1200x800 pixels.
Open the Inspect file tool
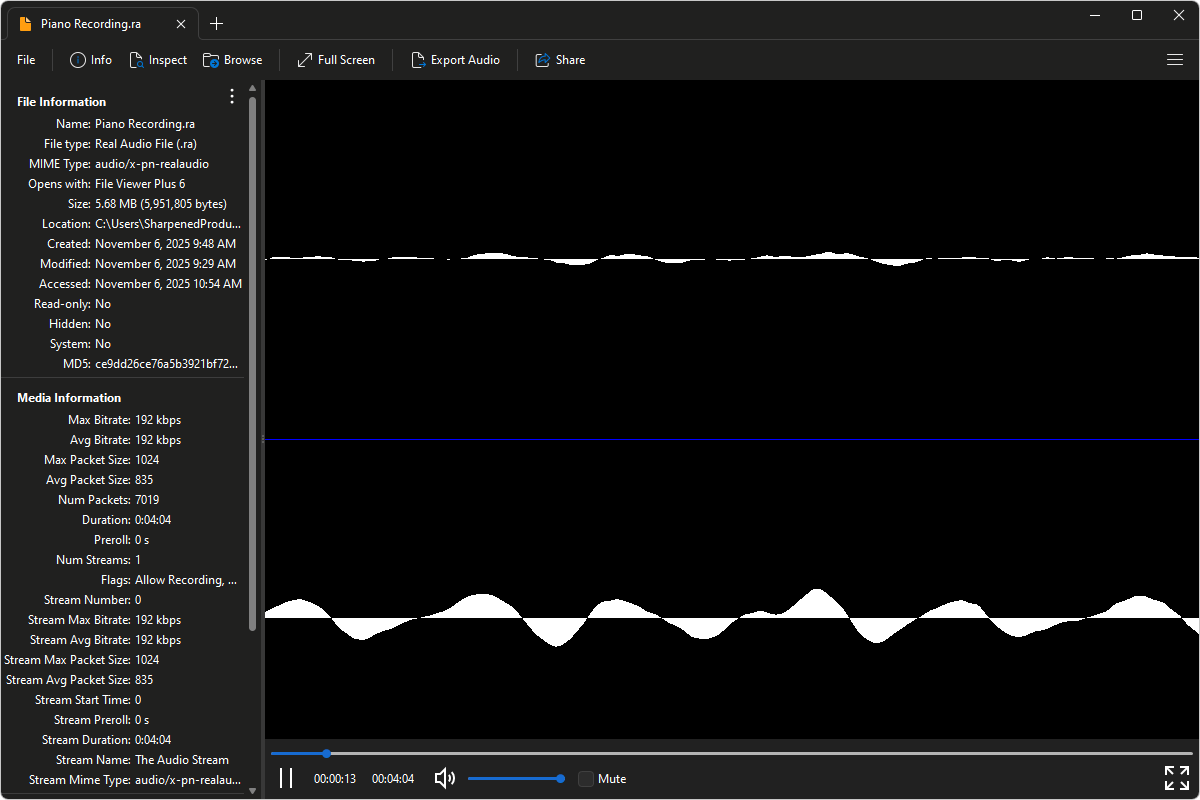point(137,60)
